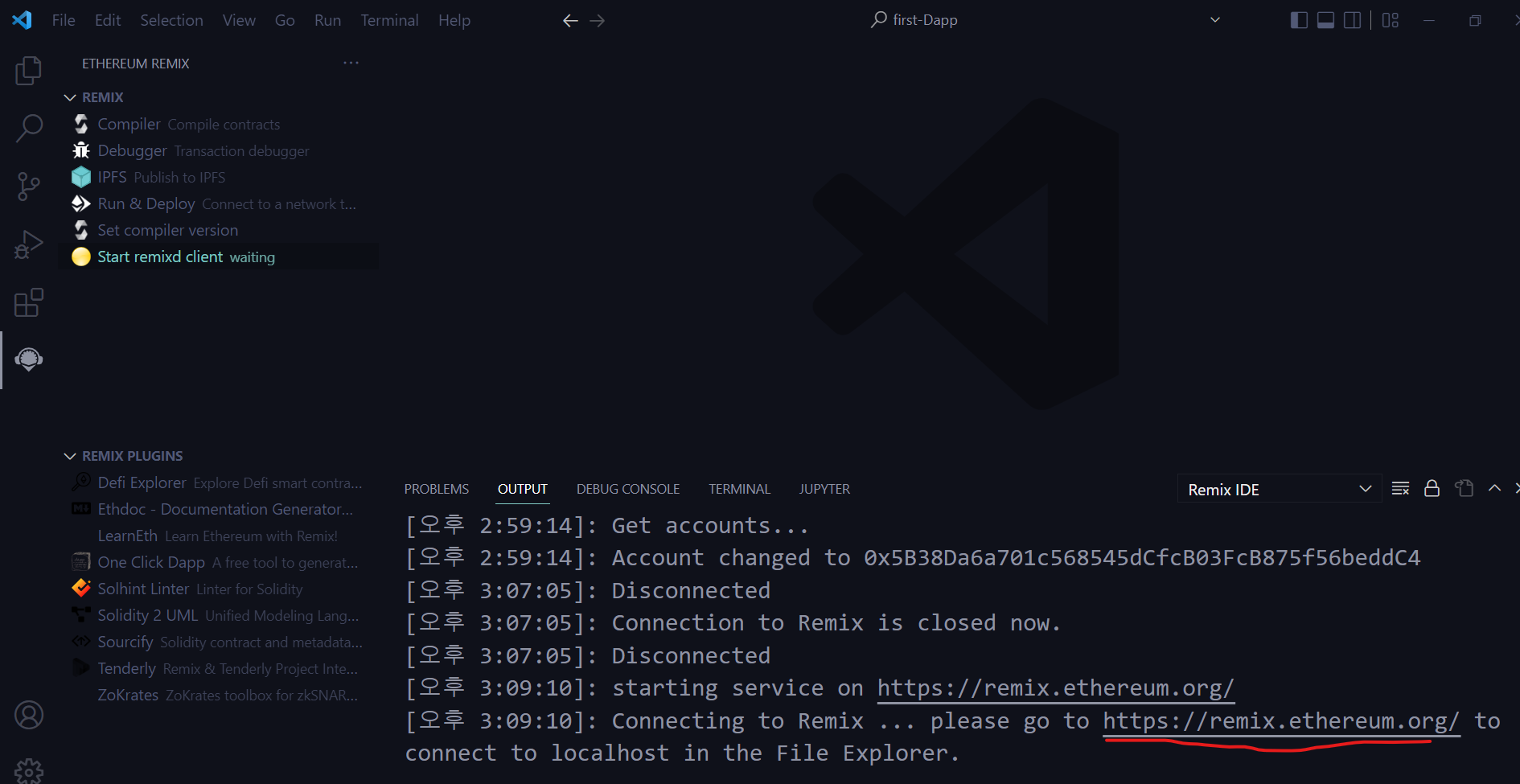Select LearnEth plugin item
1520x784 pixels.
[x=218, y=536]
